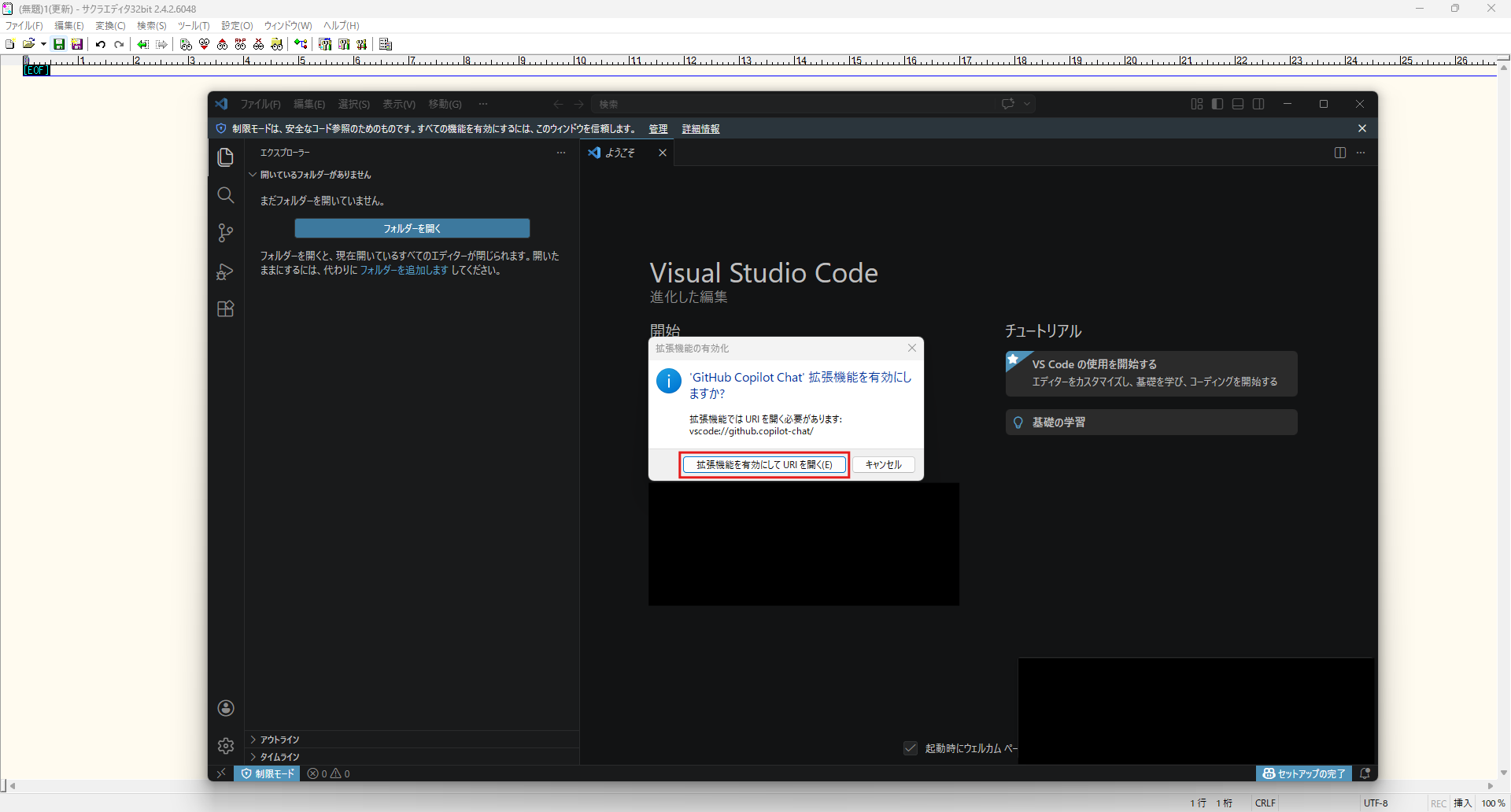Click the VS Code search command box
The image size is (1511, 812).
point(795,104)
